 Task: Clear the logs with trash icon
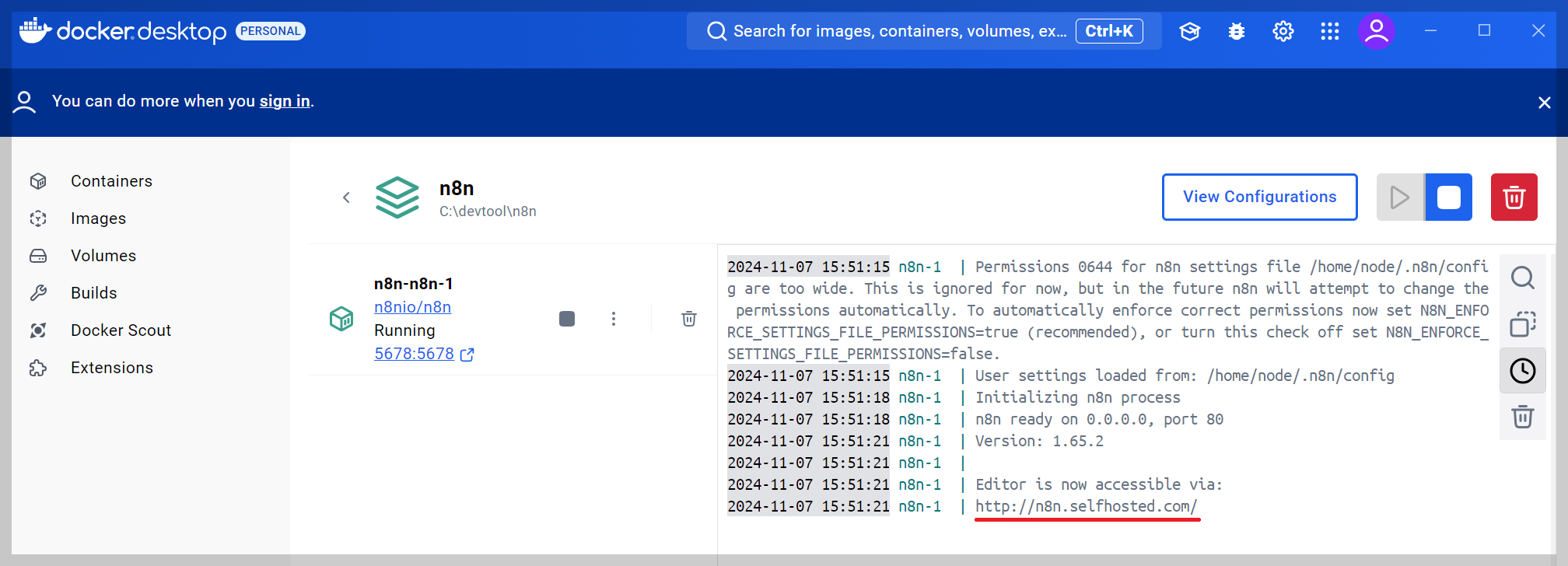pyautogui.click(x=1523, y=418)
